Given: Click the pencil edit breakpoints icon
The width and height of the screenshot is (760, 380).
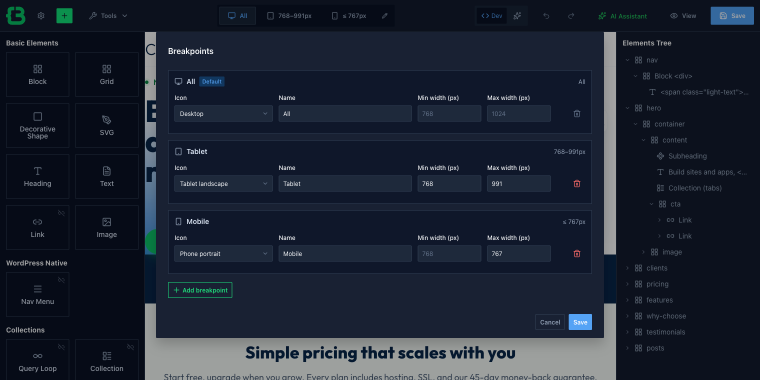Looking at the screenshot, I should tap(385, 16).
